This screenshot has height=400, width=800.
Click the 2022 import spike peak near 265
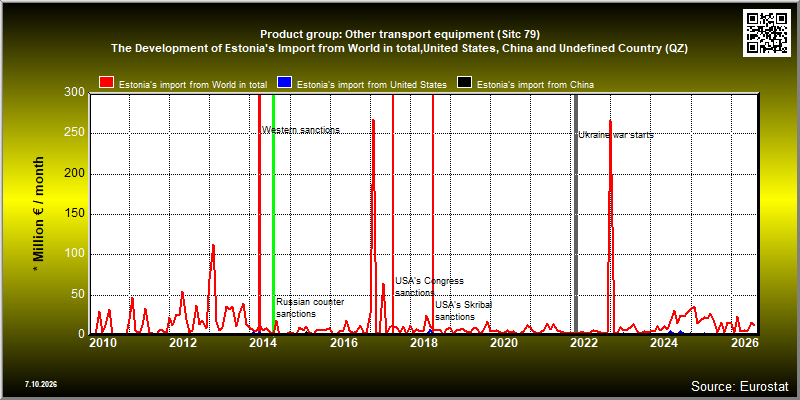[610, 121]
